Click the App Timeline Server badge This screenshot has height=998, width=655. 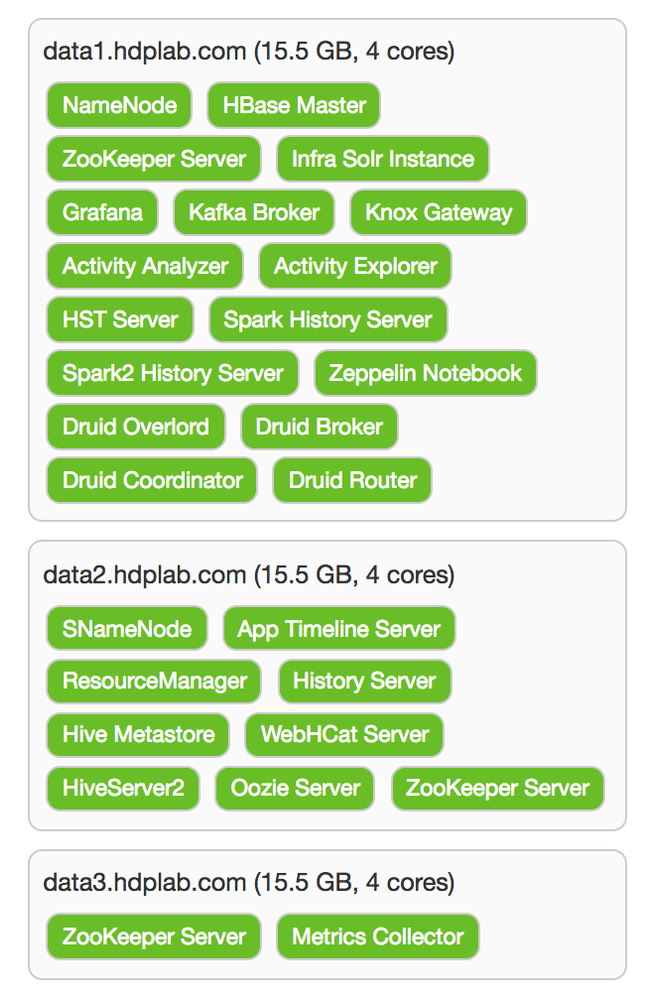click(339, 629)
